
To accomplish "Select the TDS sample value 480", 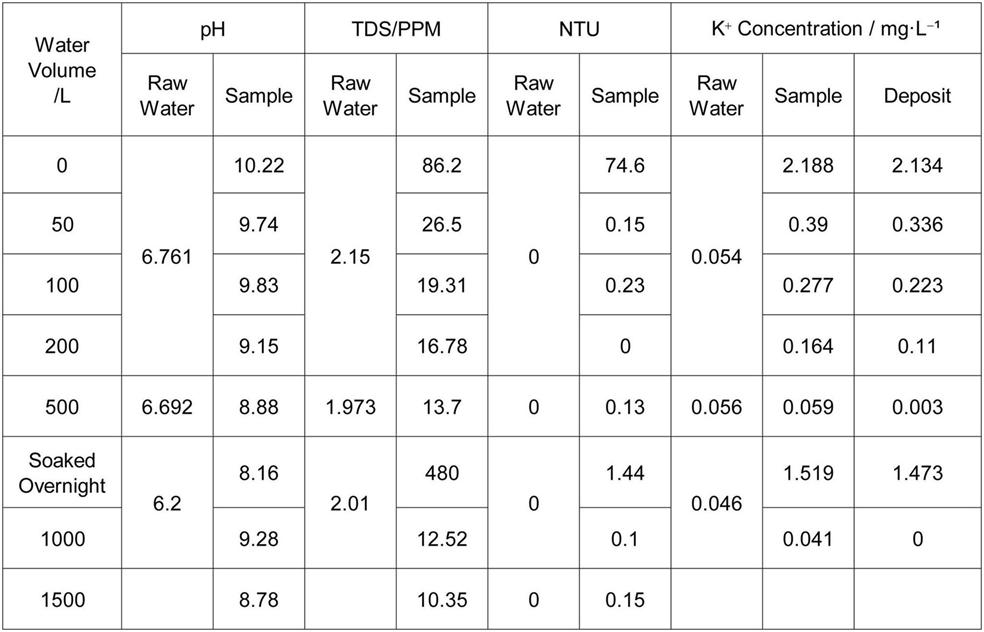I will pos(442,472).
